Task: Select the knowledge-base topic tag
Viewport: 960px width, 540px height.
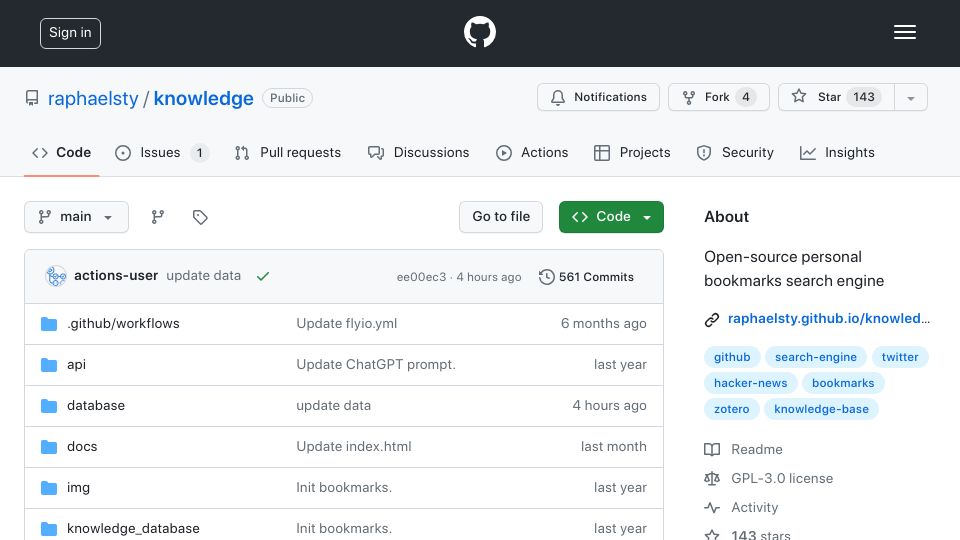Action: tap(821, 409)
